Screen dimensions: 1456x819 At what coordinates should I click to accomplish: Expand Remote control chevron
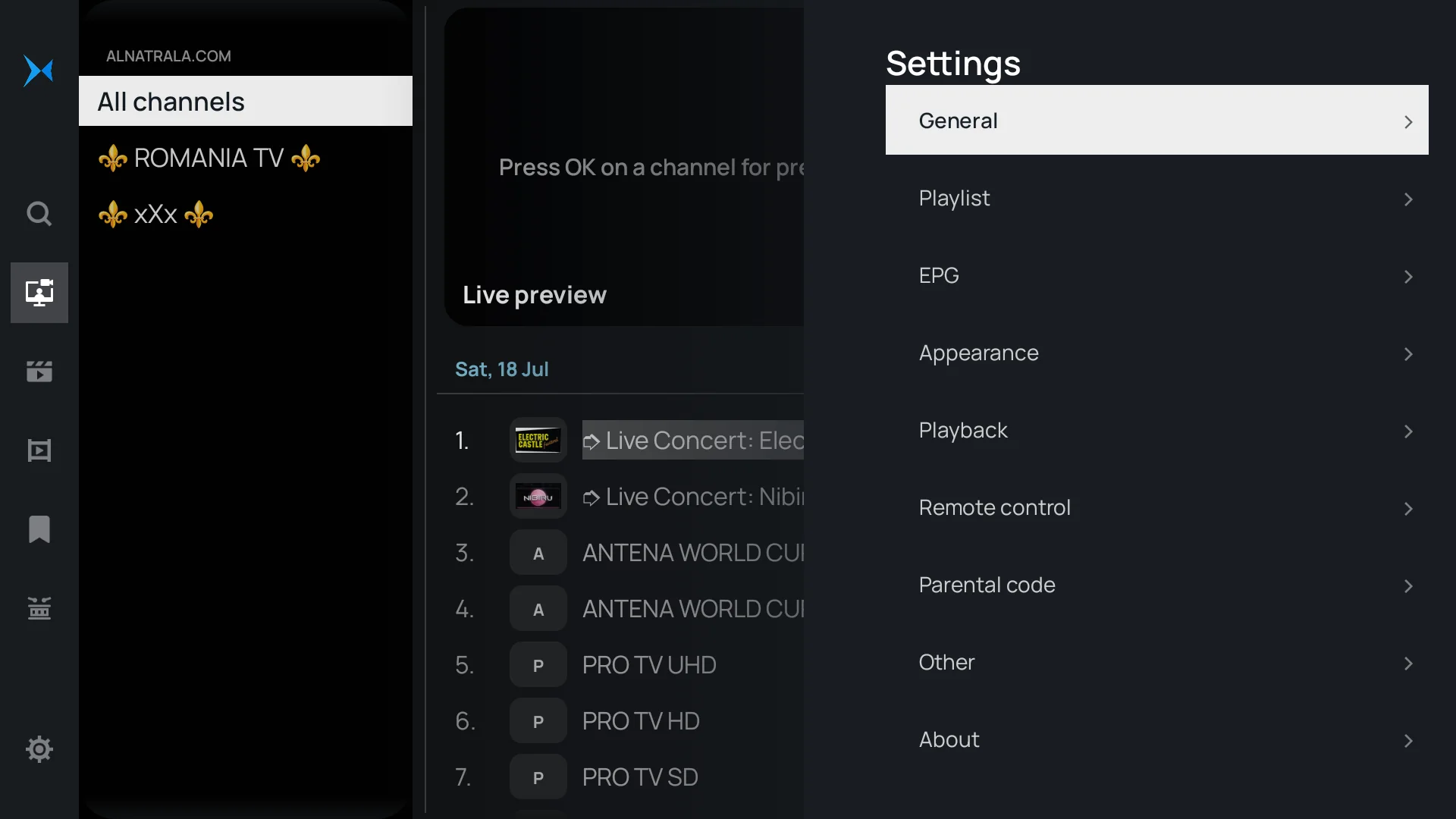point(1408,508)
